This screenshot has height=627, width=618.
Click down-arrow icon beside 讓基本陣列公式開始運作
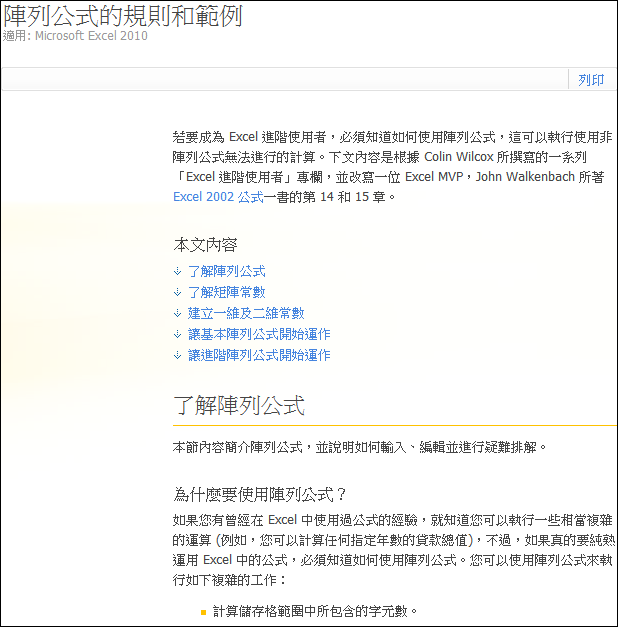tap(178, 334)
